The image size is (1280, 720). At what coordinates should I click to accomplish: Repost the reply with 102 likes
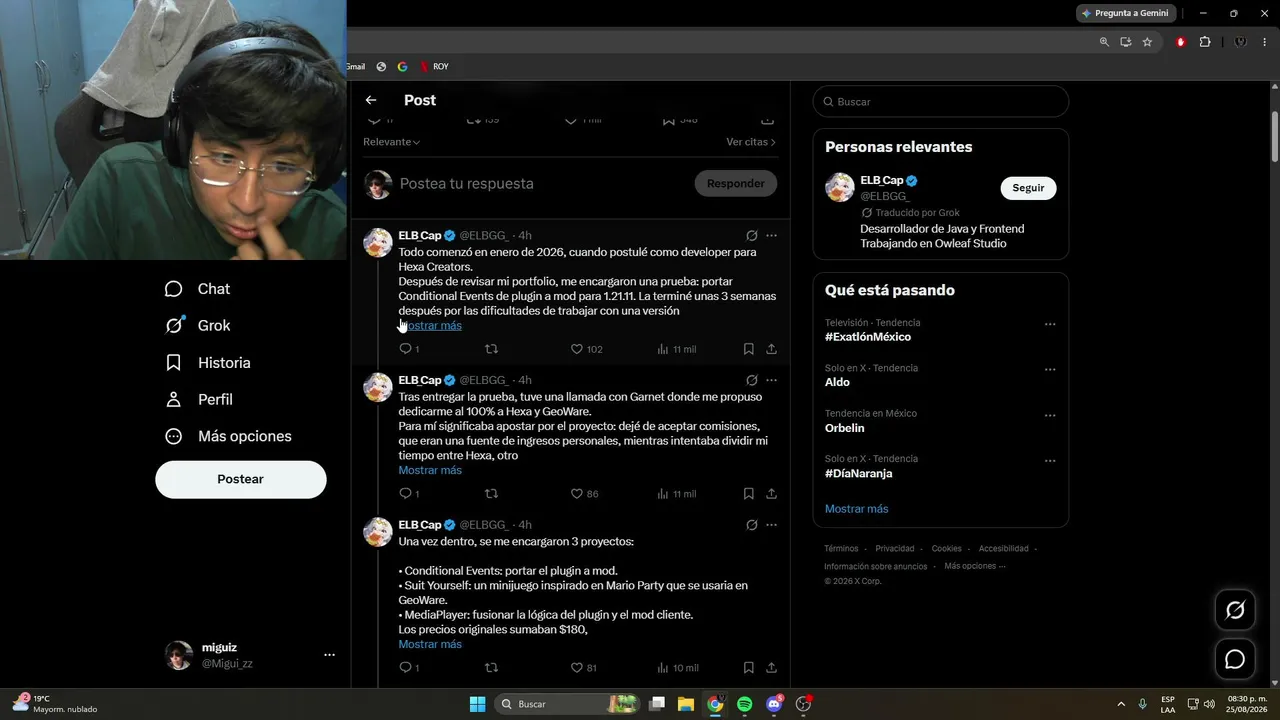pos(491,349)
